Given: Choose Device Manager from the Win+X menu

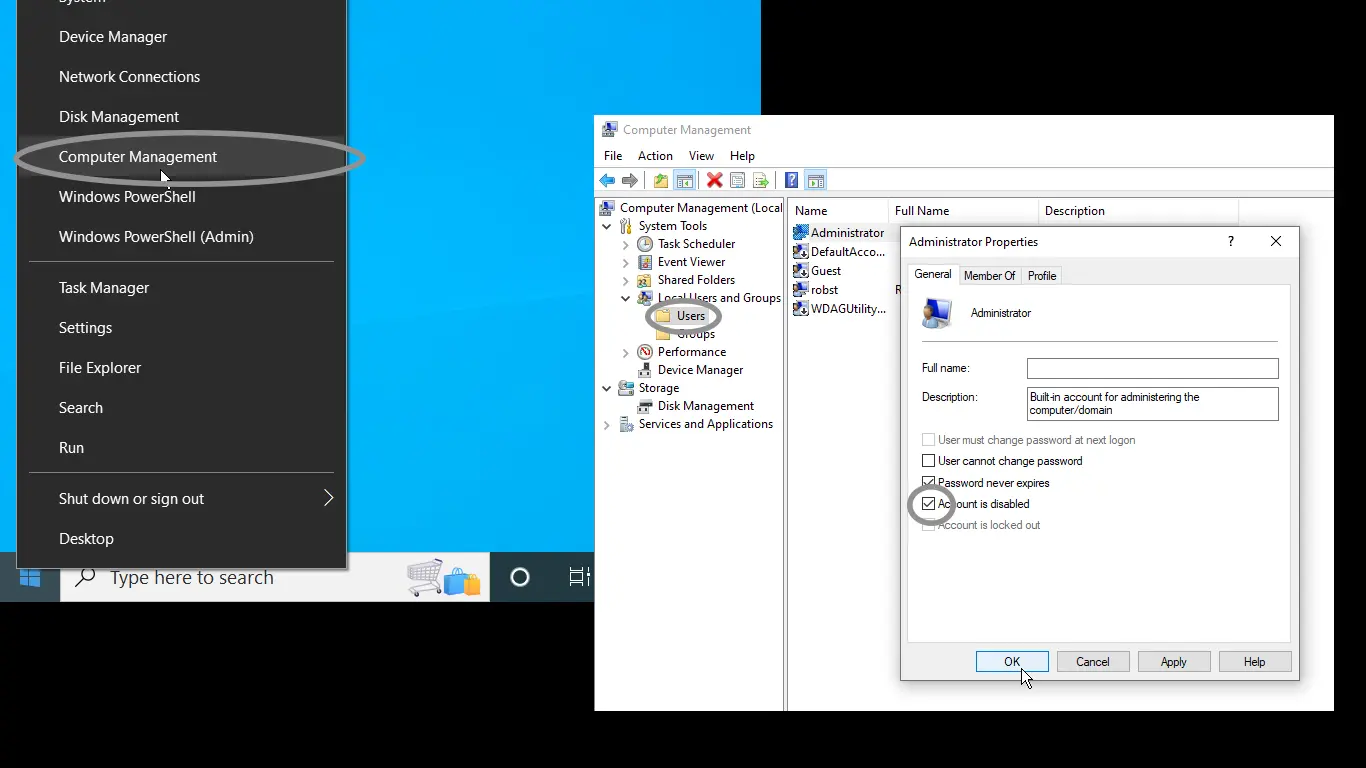Looking at the screenshot, I should tap(182, 37).
